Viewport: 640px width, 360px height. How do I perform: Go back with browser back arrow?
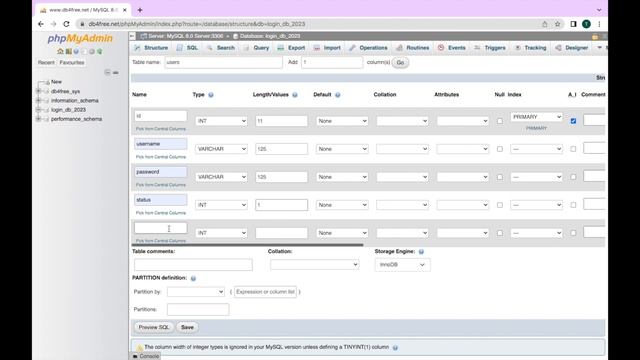coord(41,24)
